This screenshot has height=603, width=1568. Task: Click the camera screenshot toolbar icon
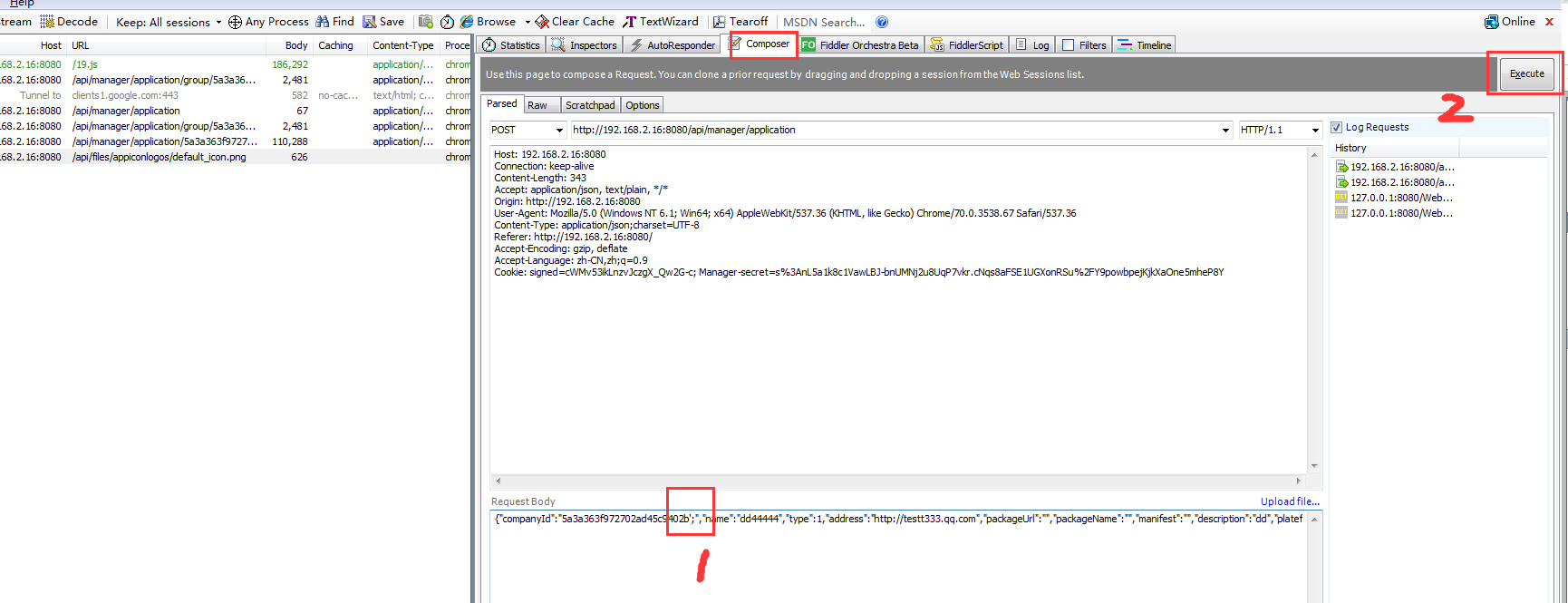tap(425, 22)
